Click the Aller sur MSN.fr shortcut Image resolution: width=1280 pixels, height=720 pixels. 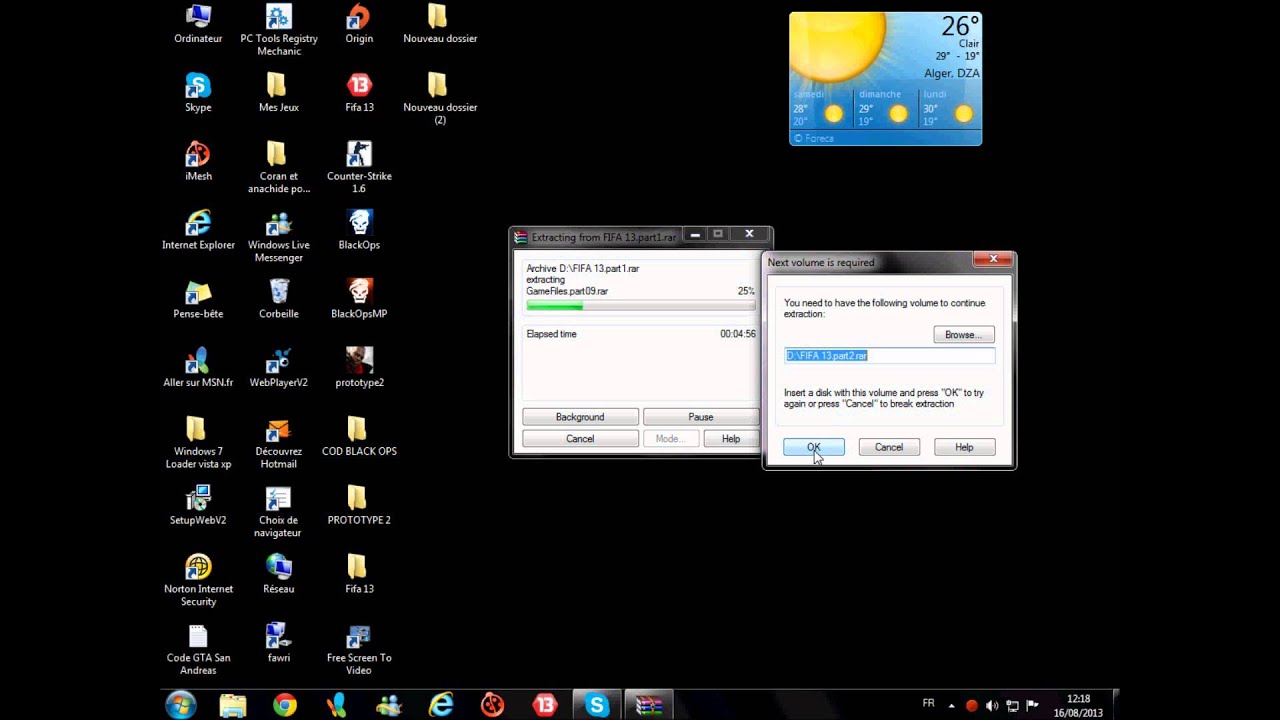(x=198, y=369)
